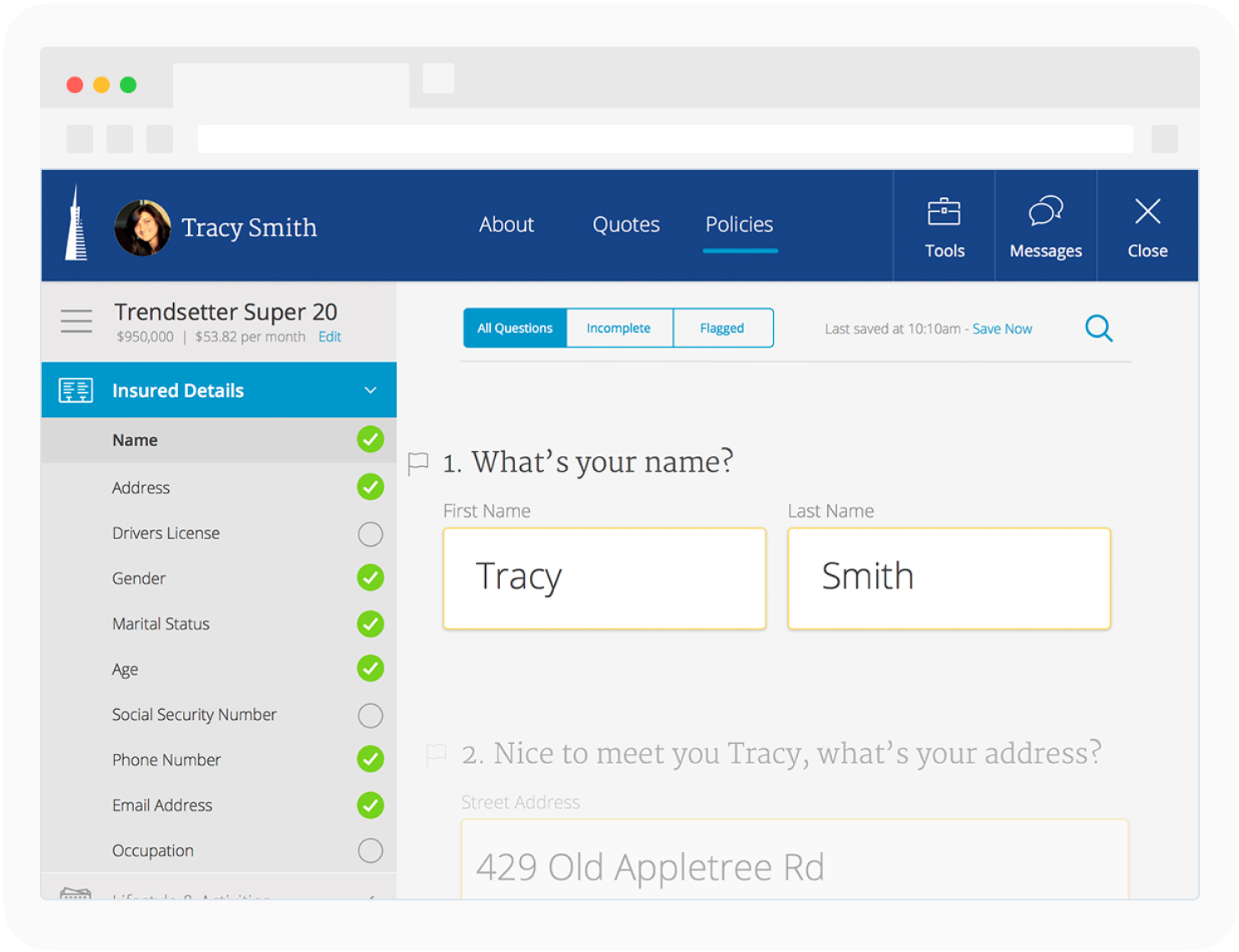Collapse the Insured Details section chevron
Viewport: 1239px width, 952px height.
(x=370, y=390)
